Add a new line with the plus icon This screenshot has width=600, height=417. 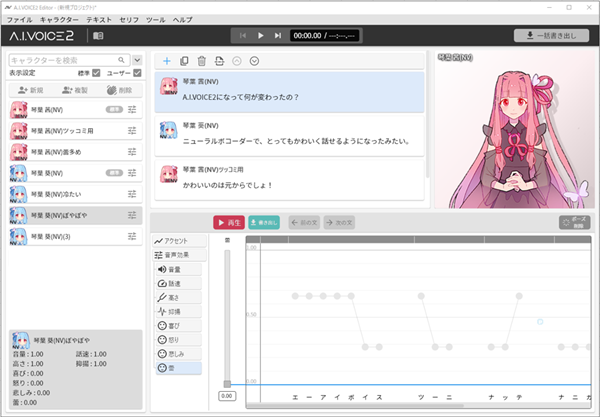[x=167, y=61]
